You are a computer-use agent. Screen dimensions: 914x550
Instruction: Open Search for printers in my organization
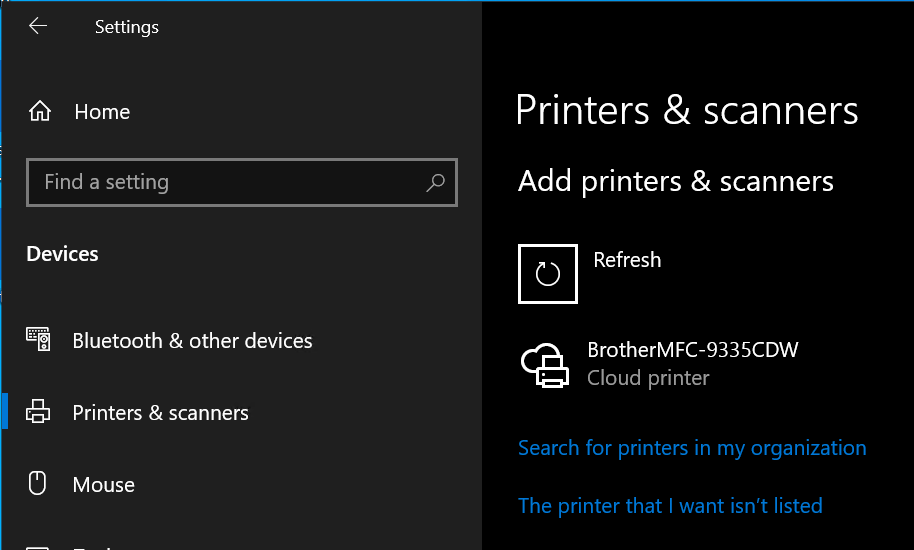(692, 448)
